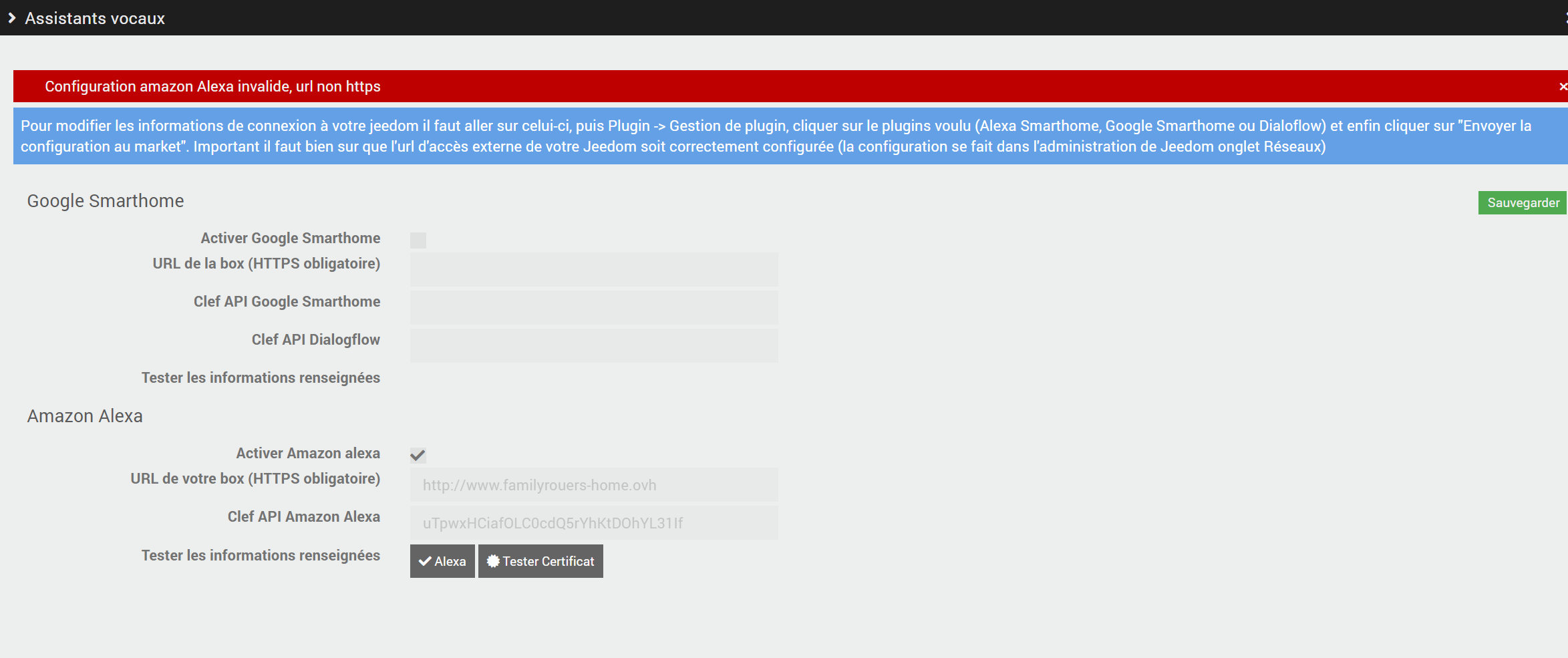
Task: Click the Clef API Google Smarthome field
Action: click(x=594, y=307)
